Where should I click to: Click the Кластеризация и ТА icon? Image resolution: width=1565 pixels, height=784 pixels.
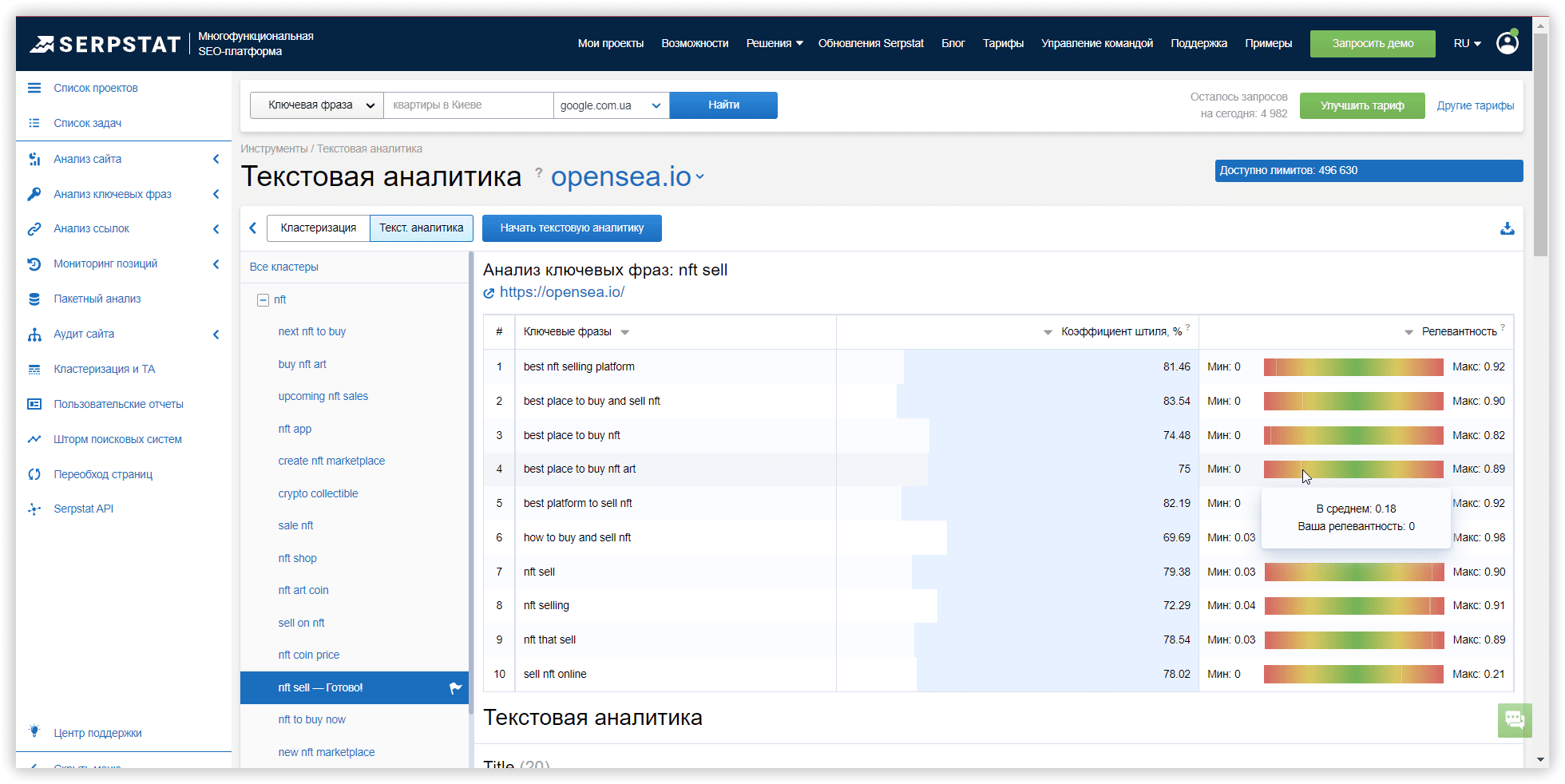click(x=34, y=369)
